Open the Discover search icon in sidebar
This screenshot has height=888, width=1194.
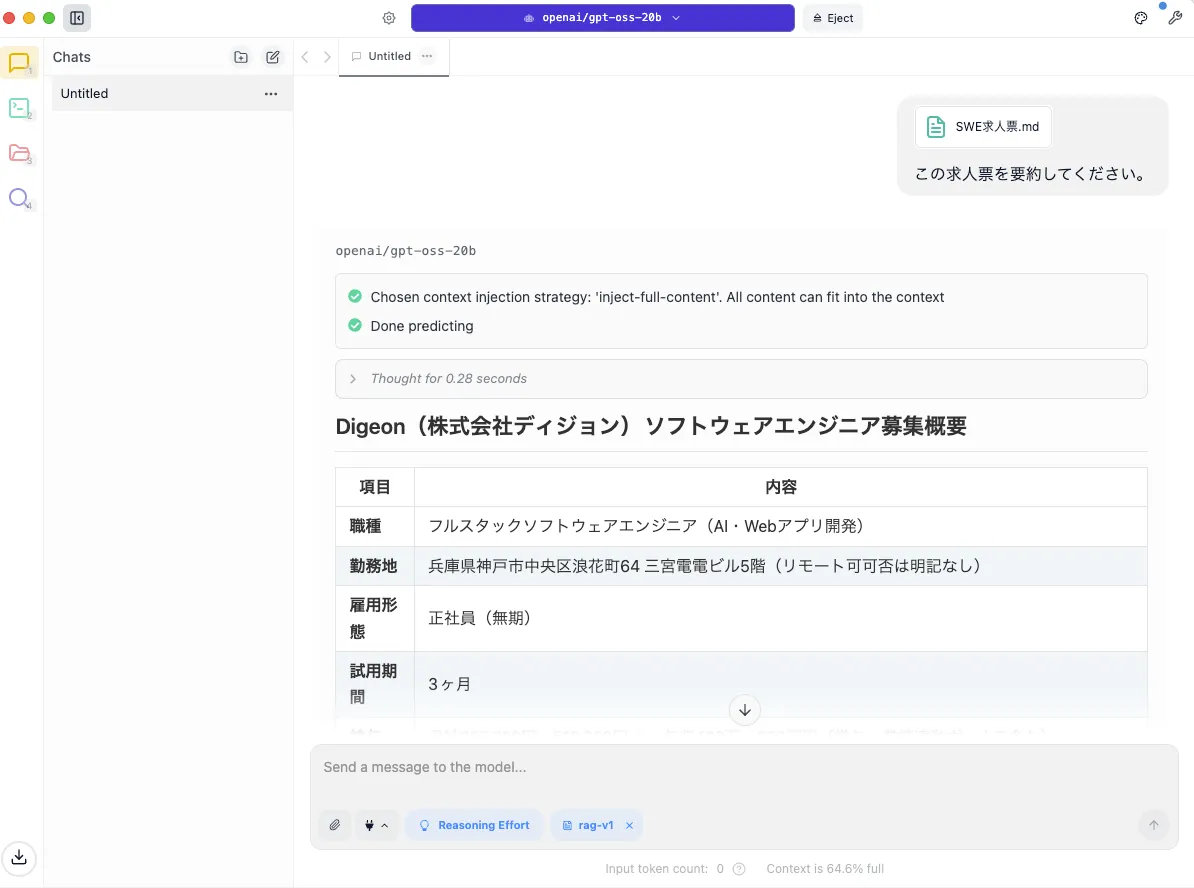(19, 198)
